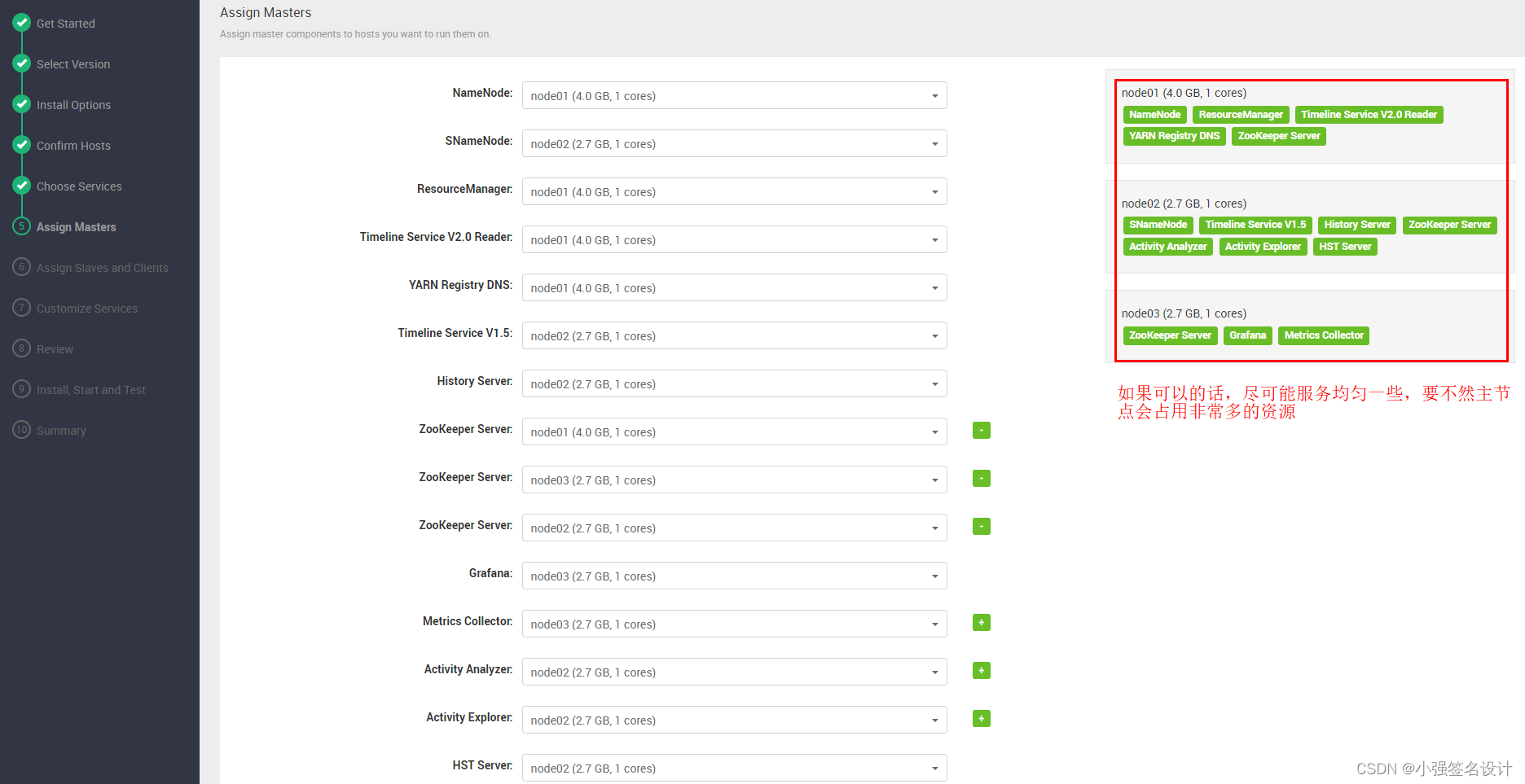This screenshot has width=1525, height=784.
Task: Click the step 10 Summary circle icon
Action: (22, 430)
